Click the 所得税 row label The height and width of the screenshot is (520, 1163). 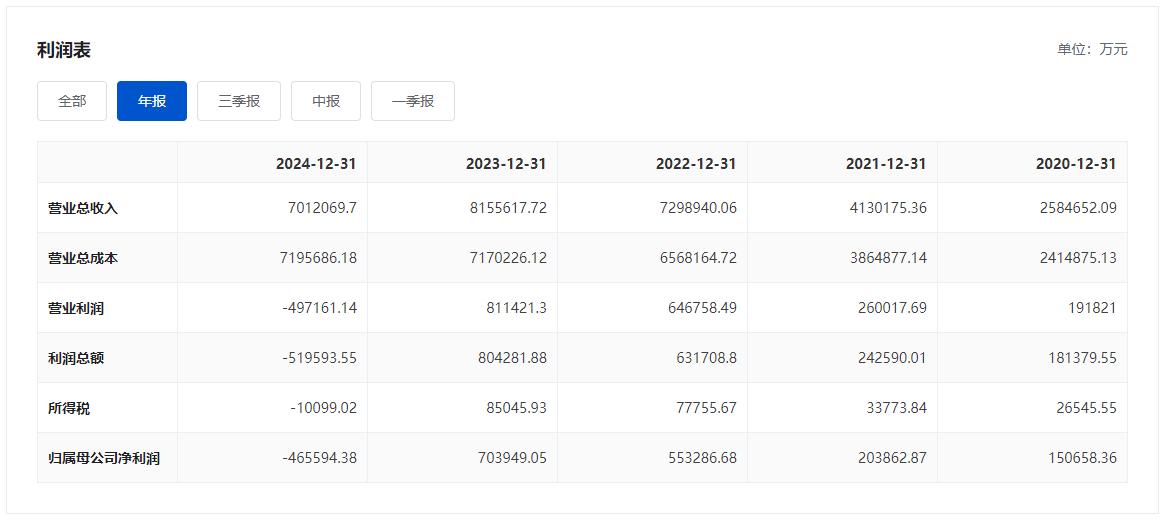click(69, 408)
